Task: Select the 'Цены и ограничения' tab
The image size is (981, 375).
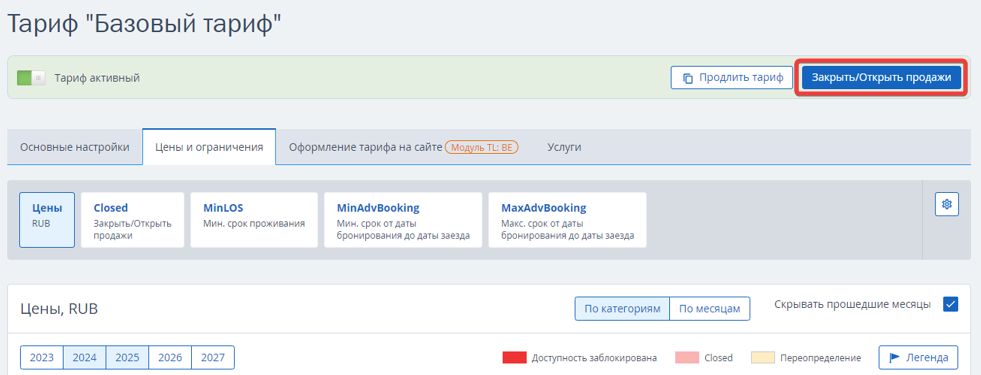Action: (x=209, y=147)
